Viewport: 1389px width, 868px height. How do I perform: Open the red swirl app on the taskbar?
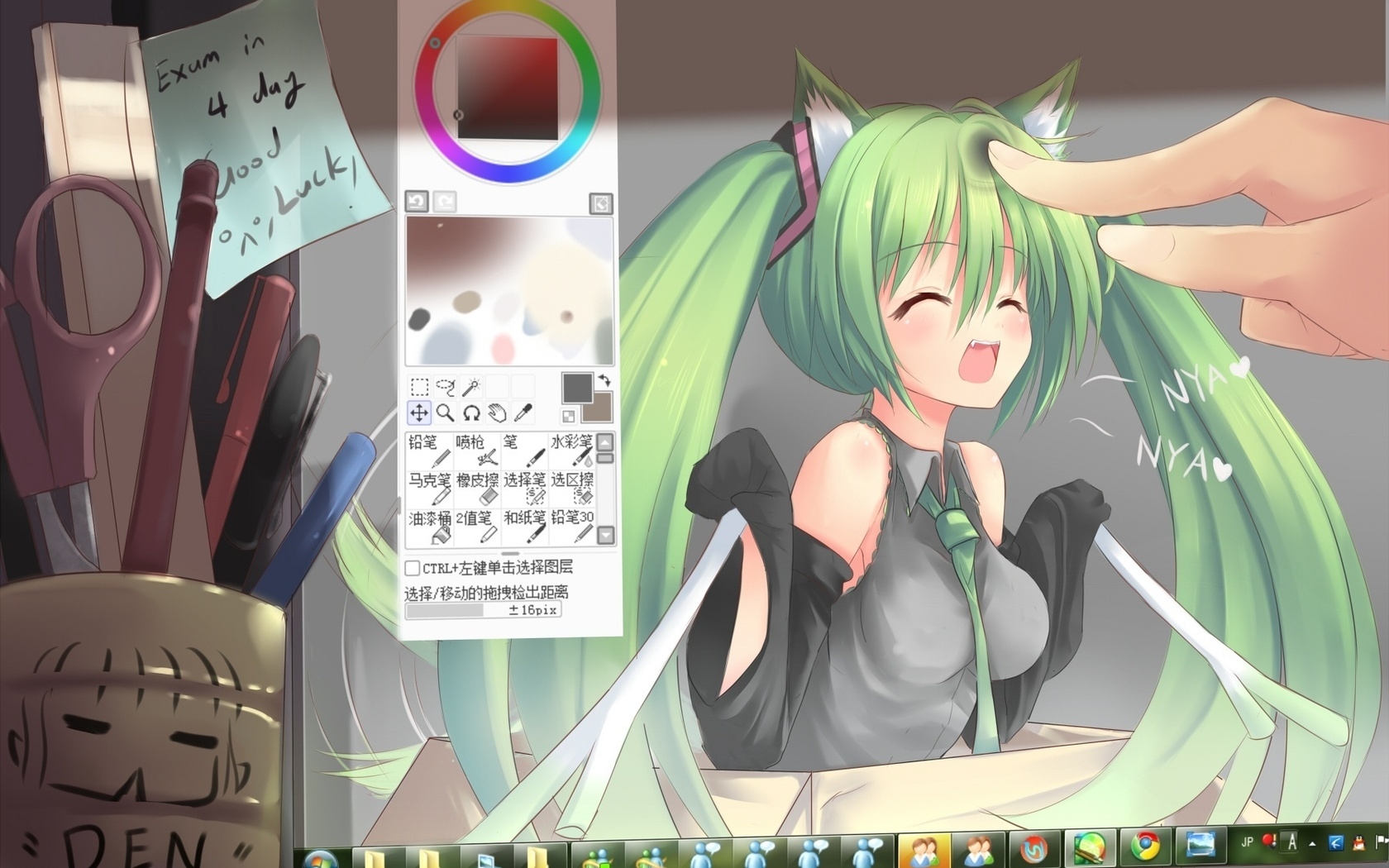pos(1033,848)
